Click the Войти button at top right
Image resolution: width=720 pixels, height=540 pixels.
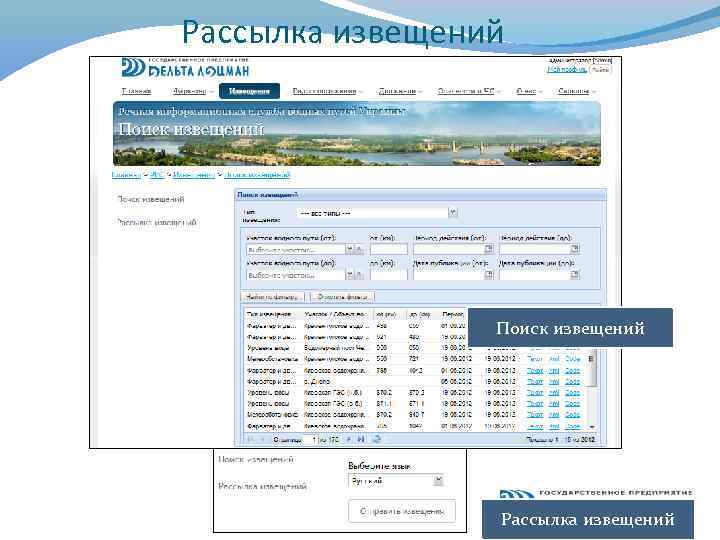coord(600,70)
